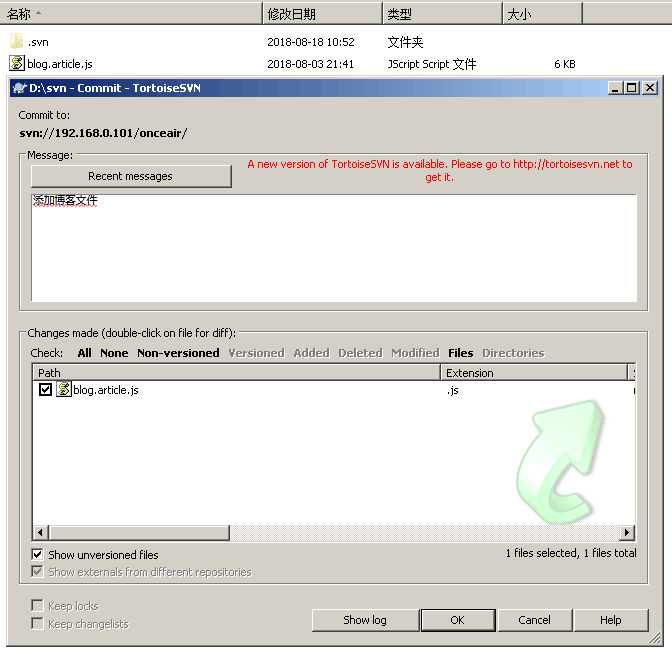Click the TortoiseSVN turtle title bar icon
The width and height of the screenshot is (672, 650).
coord(19,88)
